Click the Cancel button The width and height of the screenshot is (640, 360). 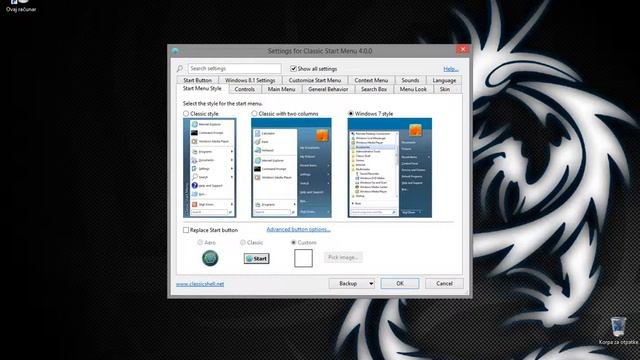tap(444, 284)
